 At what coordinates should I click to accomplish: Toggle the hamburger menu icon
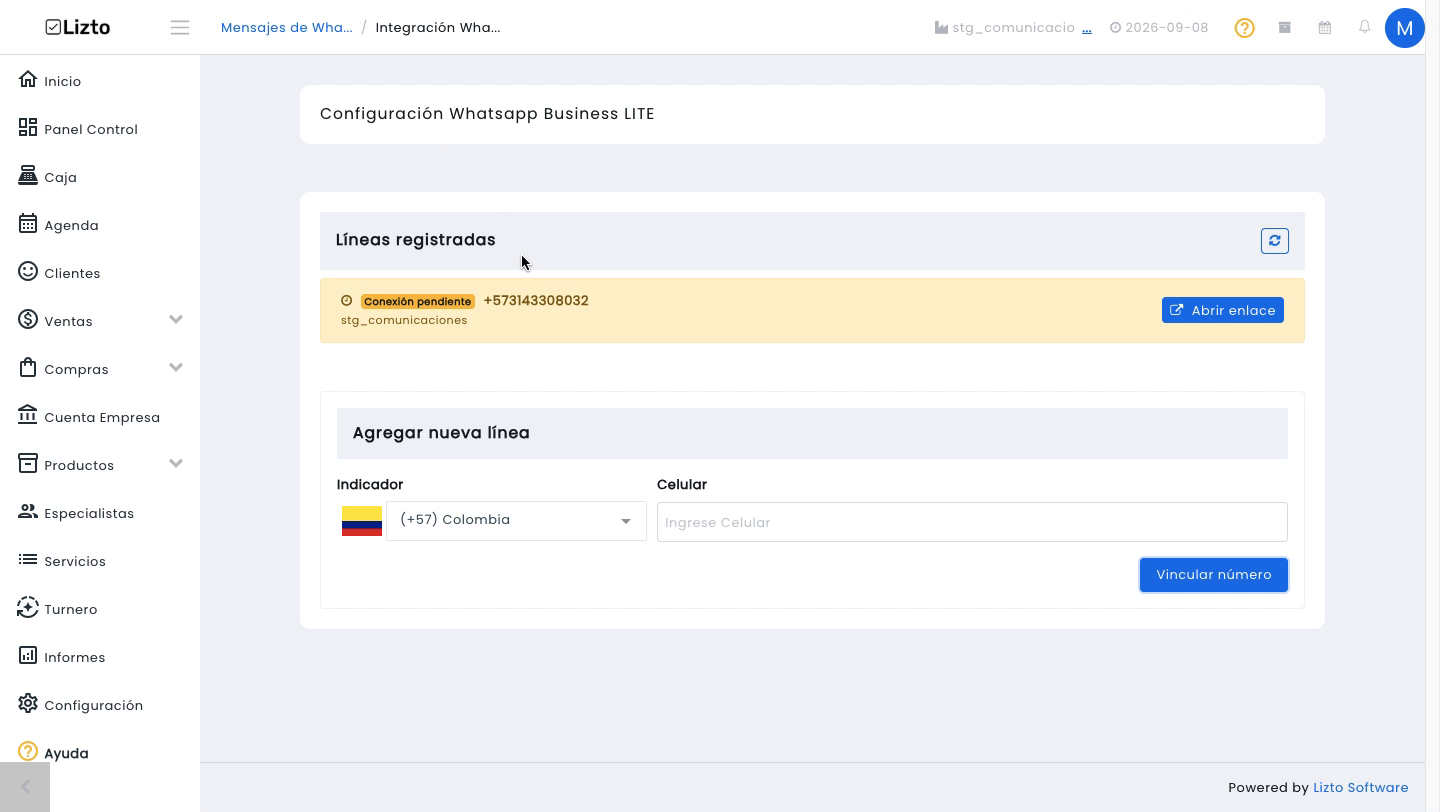pos(180,28)
